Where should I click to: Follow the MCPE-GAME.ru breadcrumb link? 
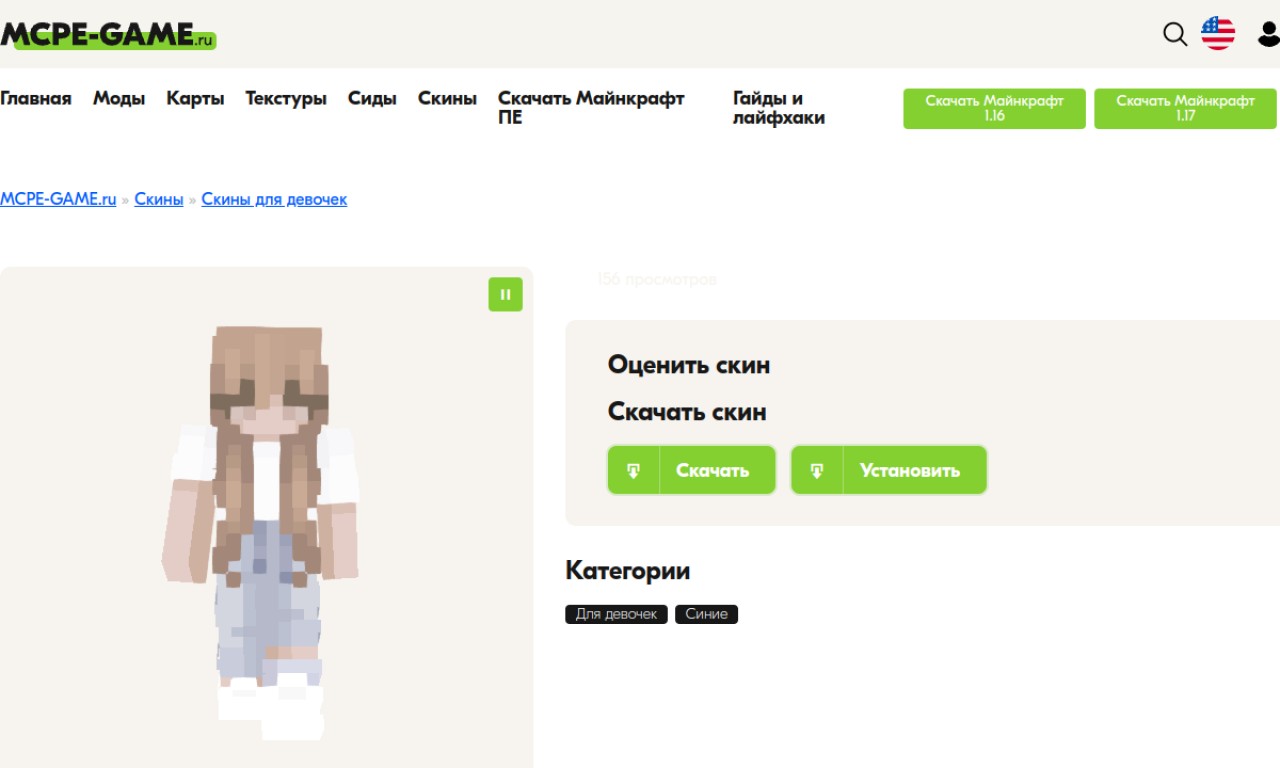tap(58, 199)
